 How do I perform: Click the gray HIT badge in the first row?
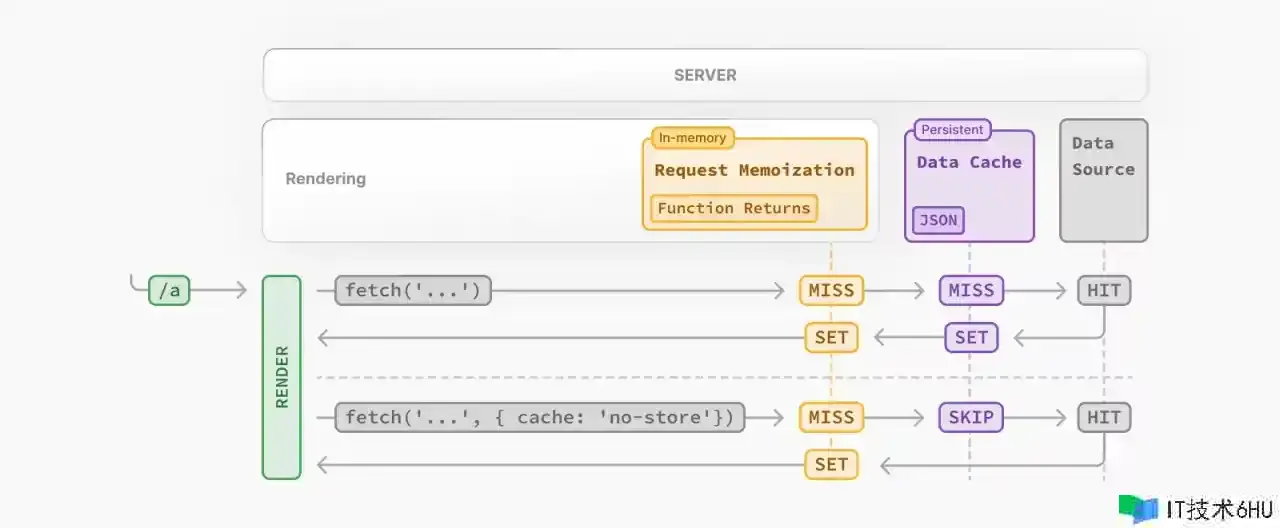pyautogui.click(x=1104, y=290)
